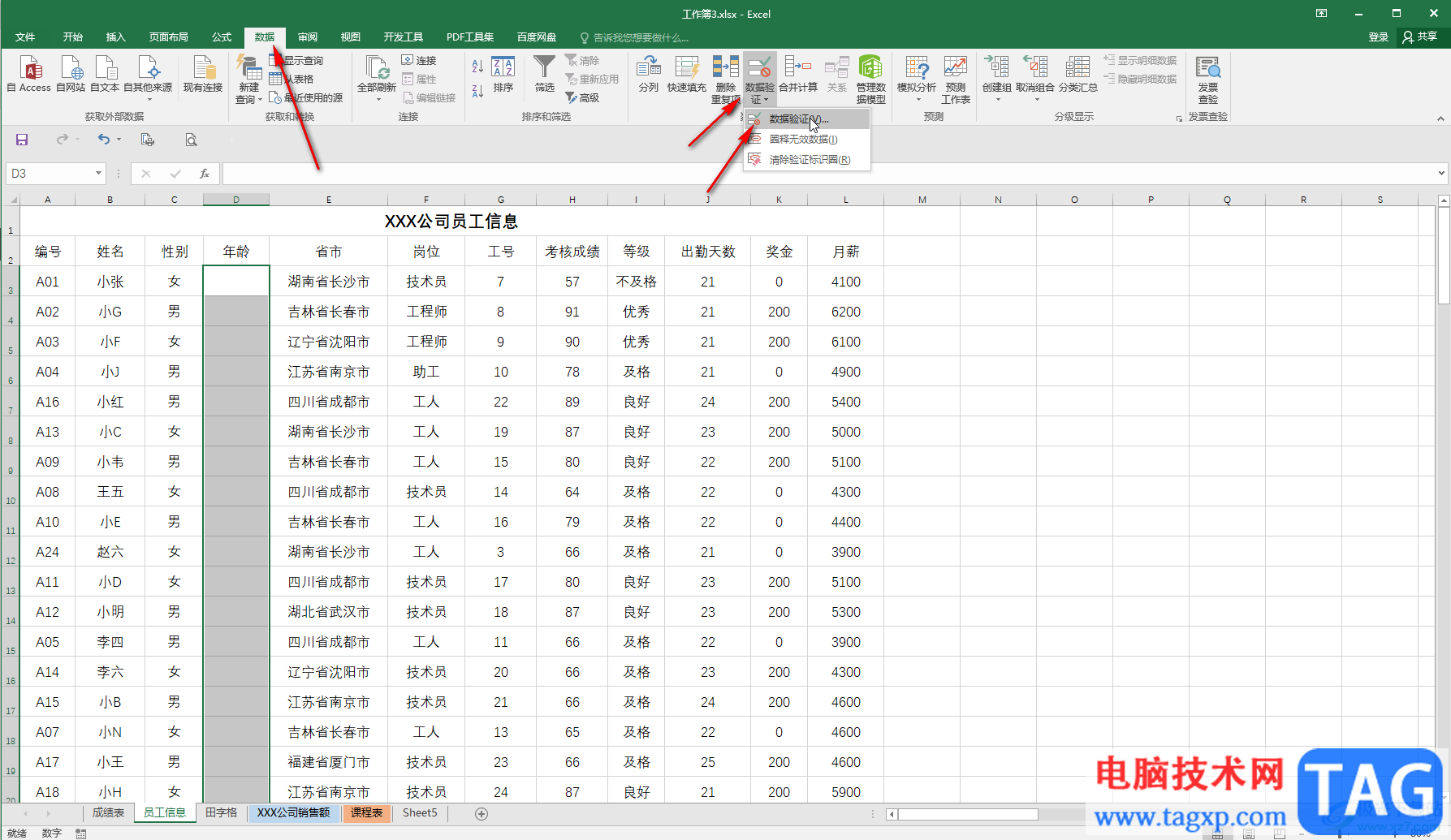The height and width of the screenshot is (840, 1451).
Task: Click the Sign in button
Action: 1379,37
